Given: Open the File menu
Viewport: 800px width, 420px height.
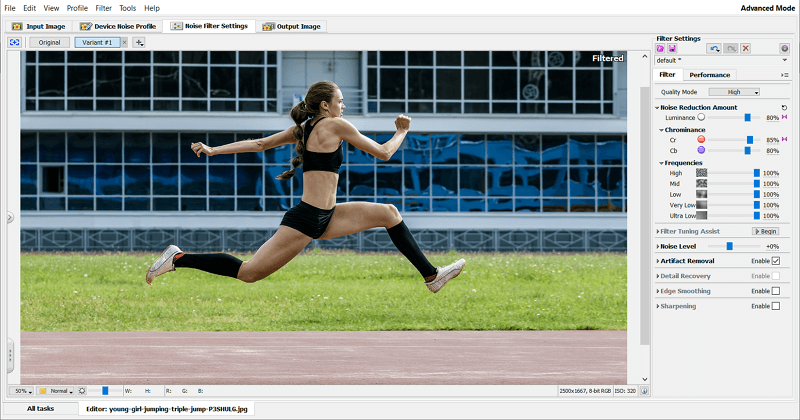Looking at the screenshot, I should (10, 8).
